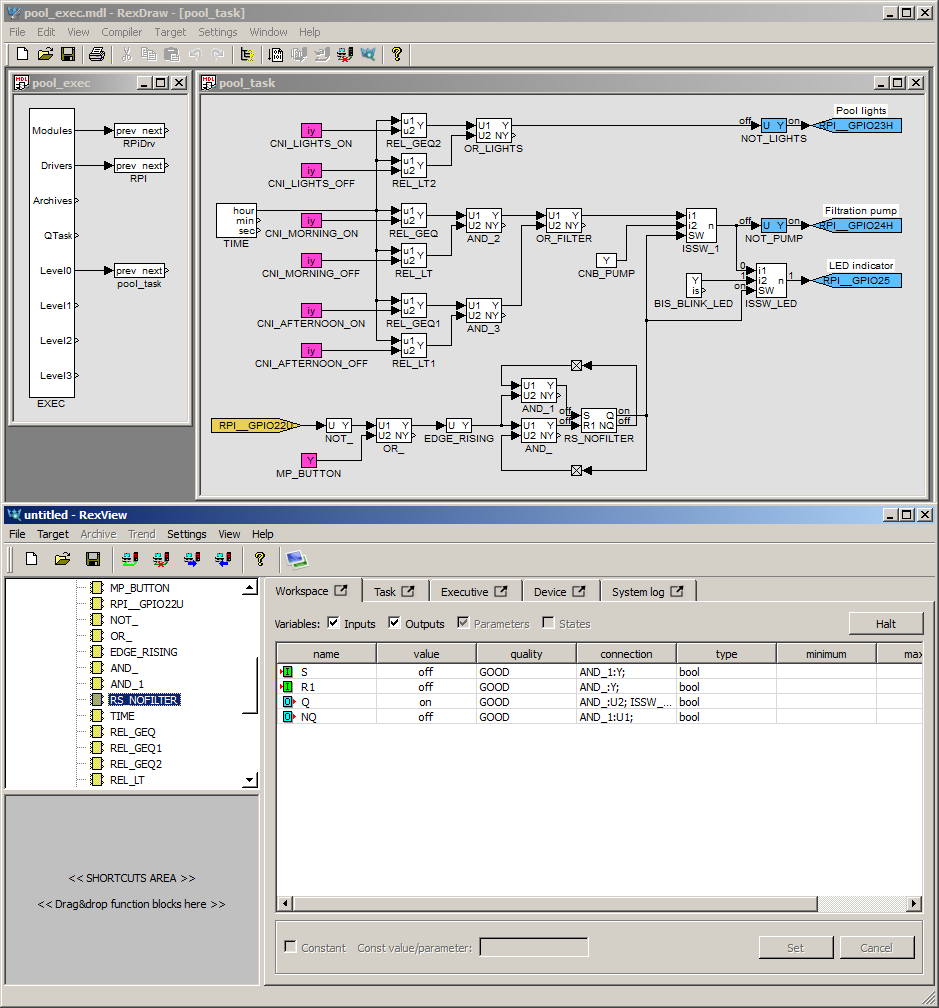939x1008 pixels.
Task: Click the disconnect target icon in RexDraw toolbar
Action: click(345, 55)
